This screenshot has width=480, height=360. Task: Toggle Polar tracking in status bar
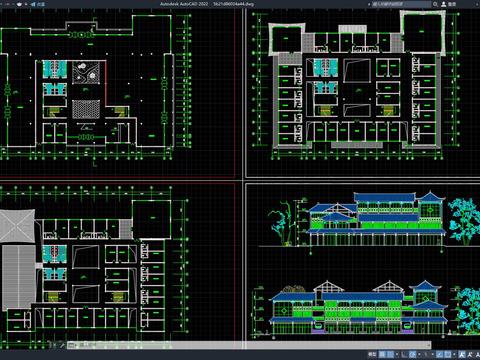pos(413,354)
